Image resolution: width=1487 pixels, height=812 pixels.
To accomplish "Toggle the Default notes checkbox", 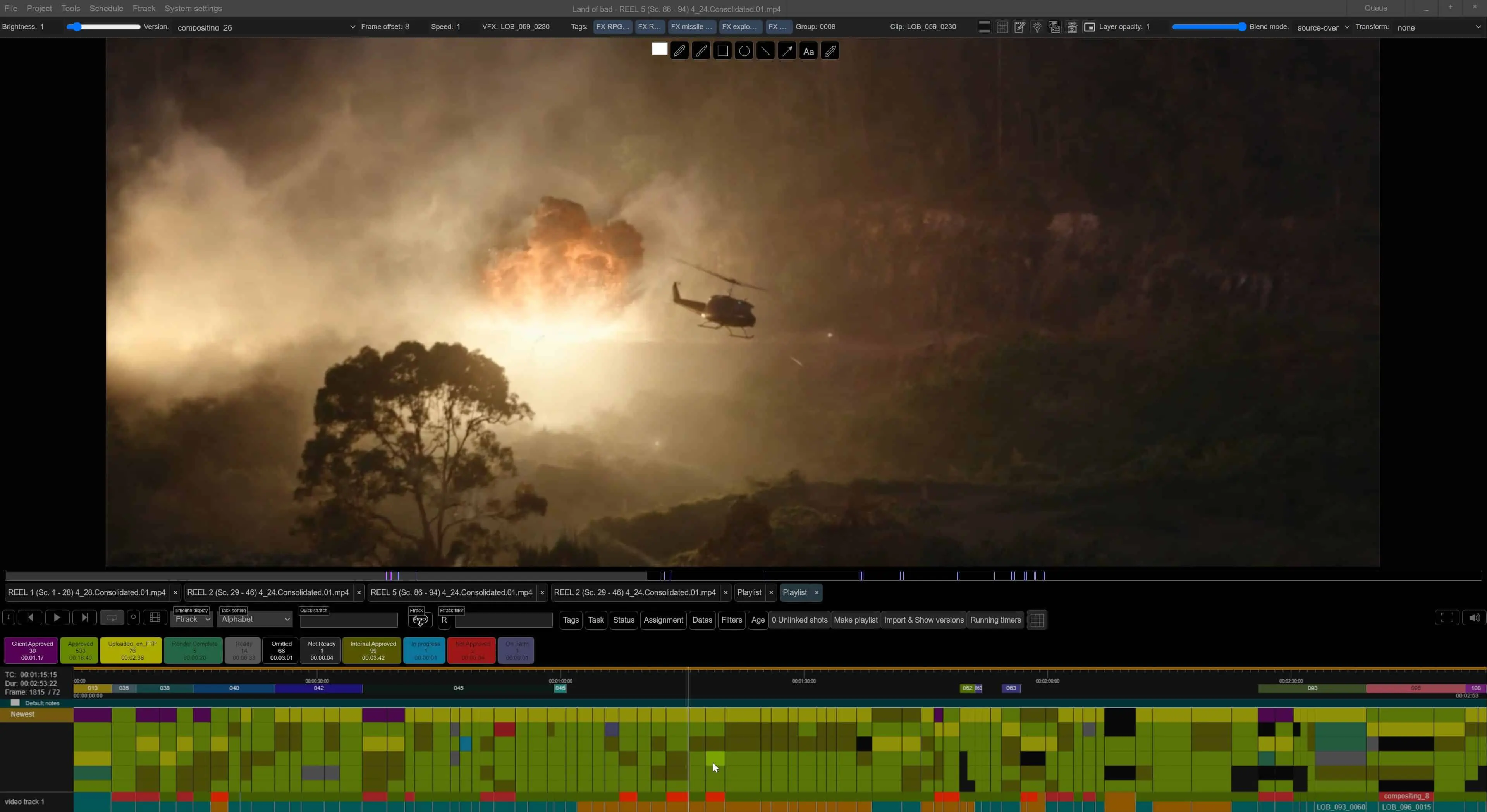I will 15,702.
